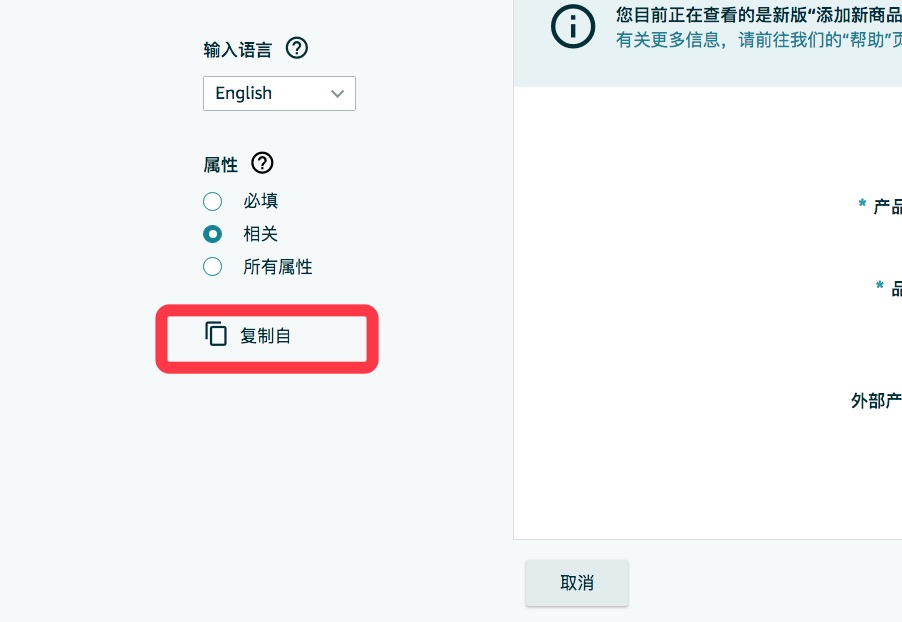The width and height of the screenshot is (902, 622).
Task: Select the 所有属性 radio button
Action: coord(212,267)
